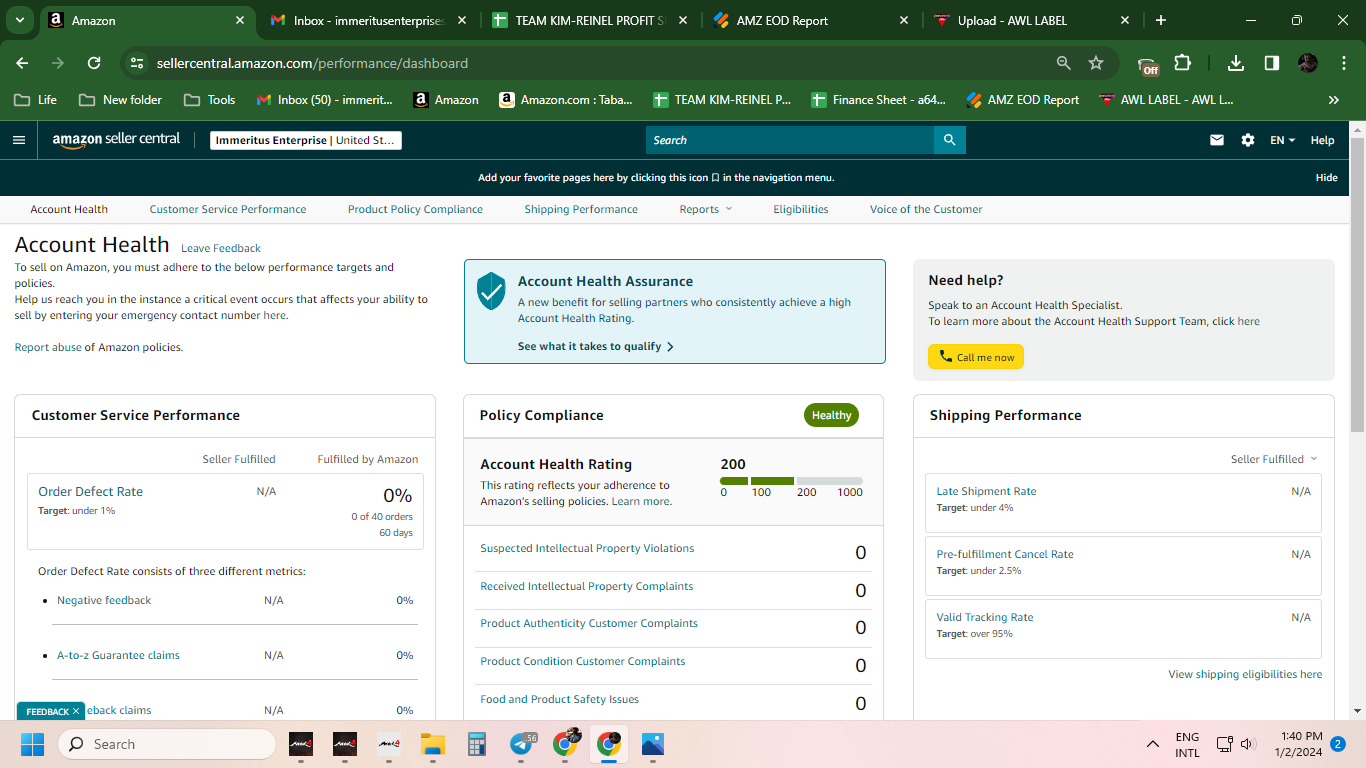Open the Negative feedback metric link
The image size is (1366, 768).
pyautogui.click(x=104, y=600)
